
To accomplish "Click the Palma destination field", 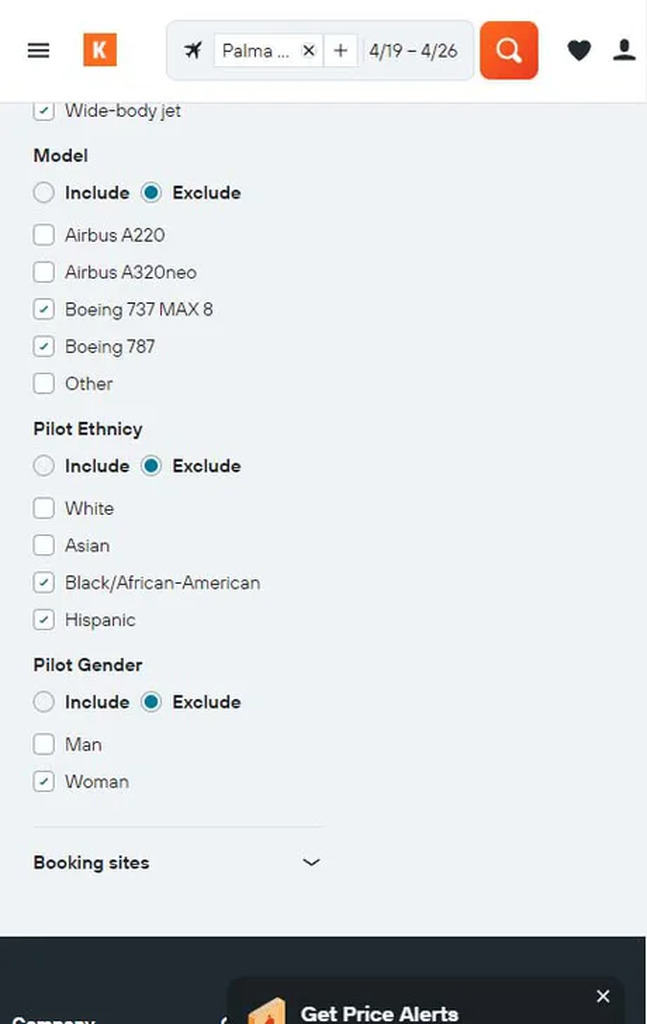I will pos(256,50).
